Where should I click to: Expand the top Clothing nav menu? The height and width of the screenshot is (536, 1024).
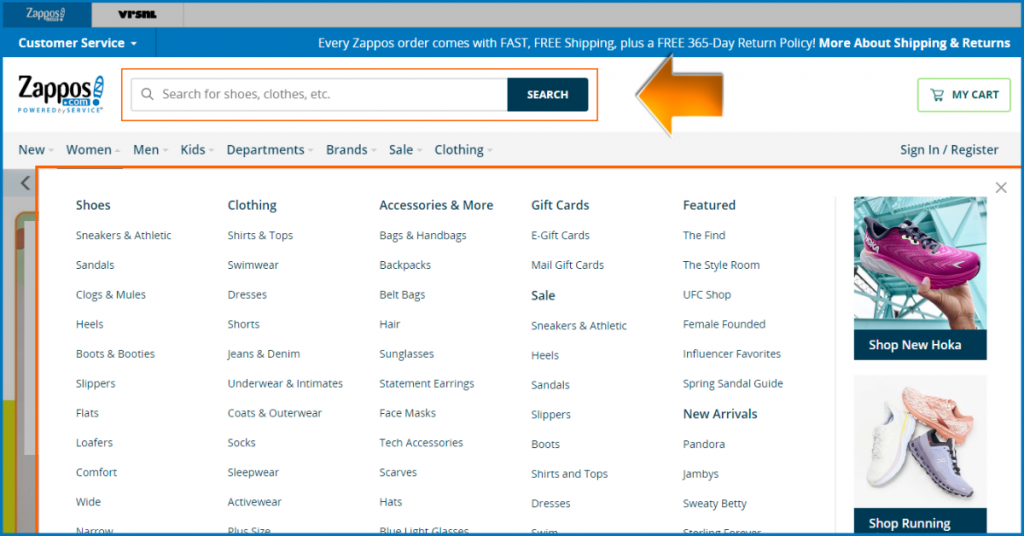tap(463, 150)
